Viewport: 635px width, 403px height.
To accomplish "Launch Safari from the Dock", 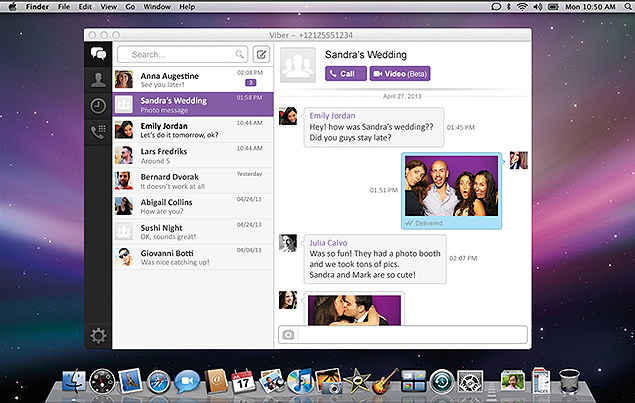I will tap(158, 382).
